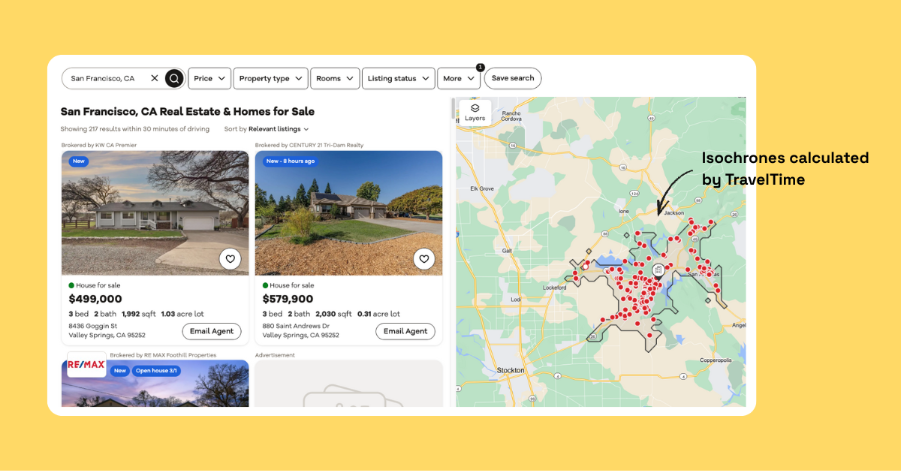Open the $579,900 listing photo
Screen dimensions: 901x471
pos(349,213)
